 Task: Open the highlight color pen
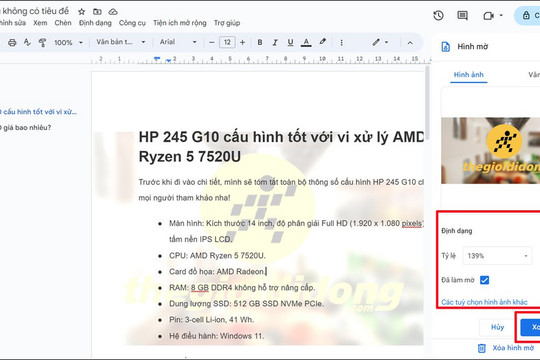pyautogui.click(x=322, y=42)
